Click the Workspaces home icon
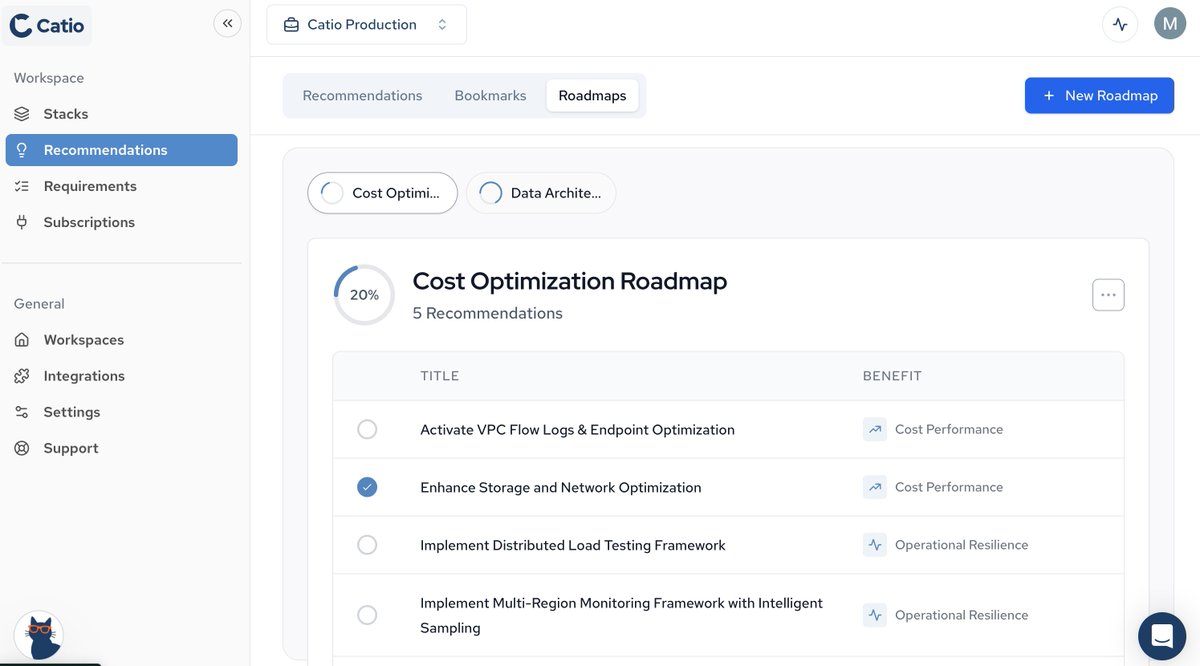 click(22, 340)
